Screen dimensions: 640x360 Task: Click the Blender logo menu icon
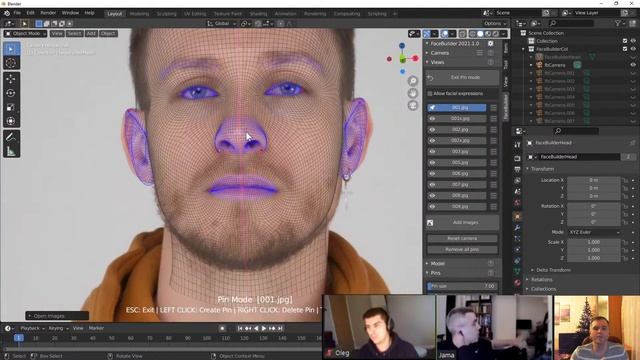(7, 13)
